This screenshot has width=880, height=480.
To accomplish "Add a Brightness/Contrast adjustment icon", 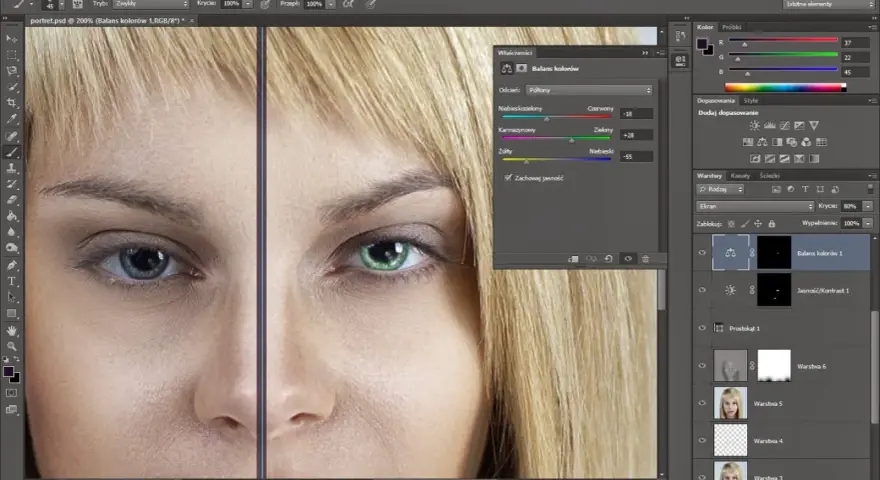I will click(x=755, y=126).
